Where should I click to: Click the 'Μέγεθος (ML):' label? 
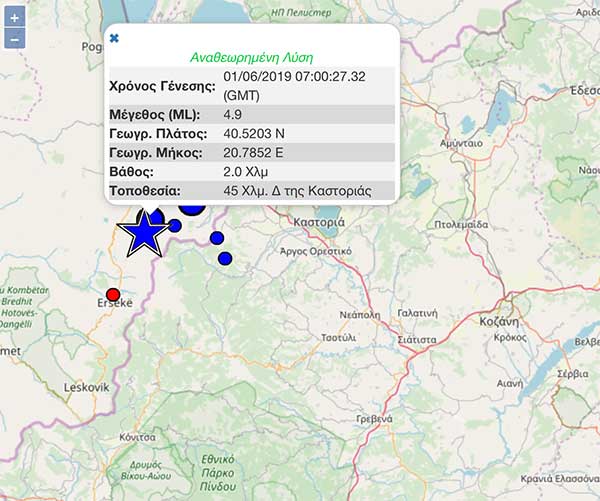[x=155, y=114]
